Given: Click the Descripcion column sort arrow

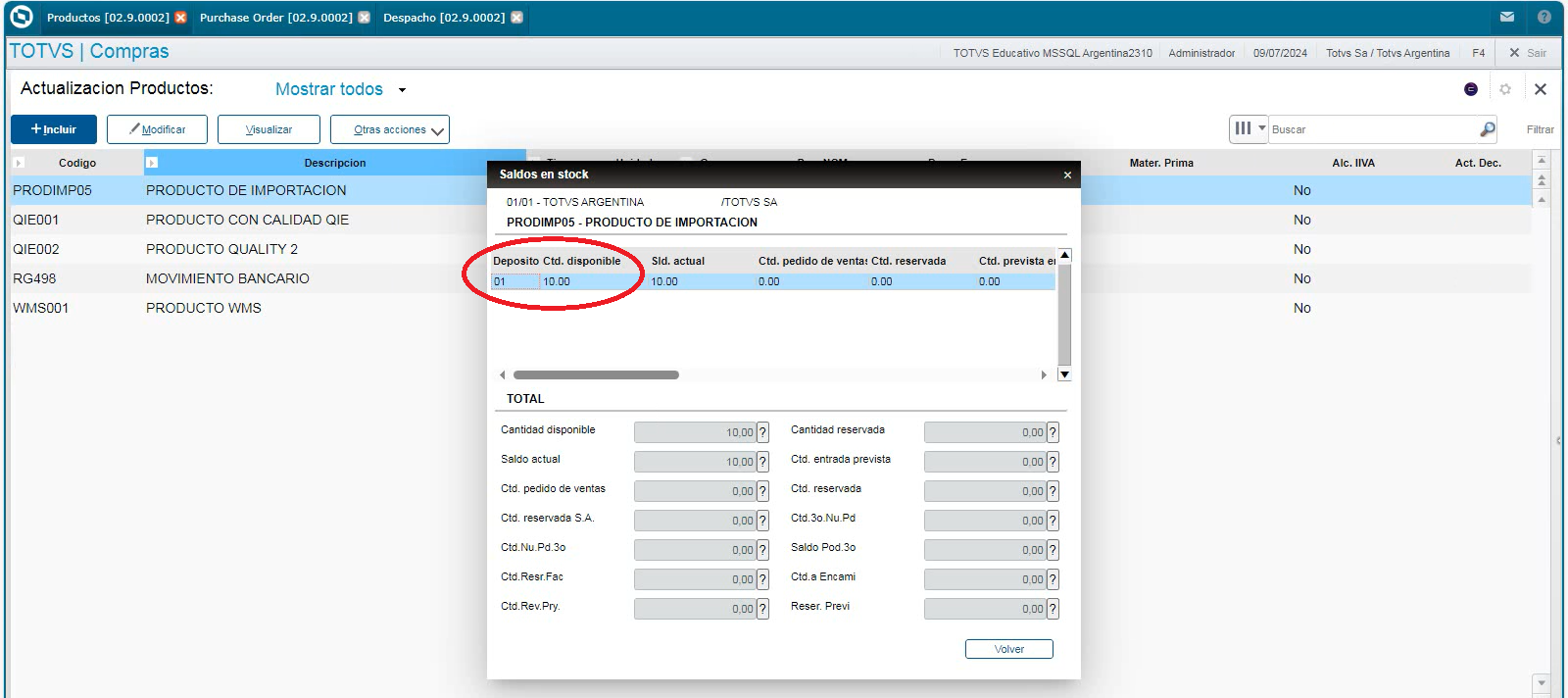Looking at the screenshot, I should (152, 163).
